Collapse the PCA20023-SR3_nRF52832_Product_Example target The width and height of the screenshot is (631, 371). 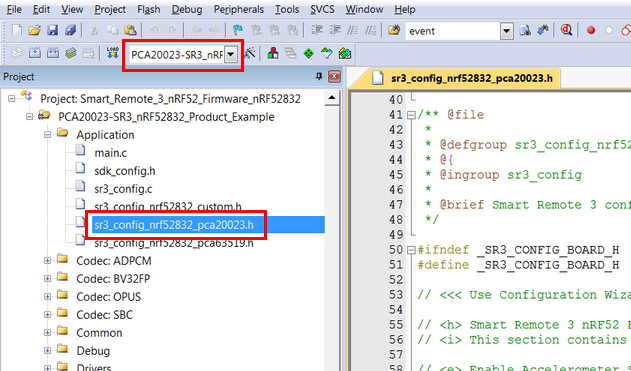click(x=29, y=117)
